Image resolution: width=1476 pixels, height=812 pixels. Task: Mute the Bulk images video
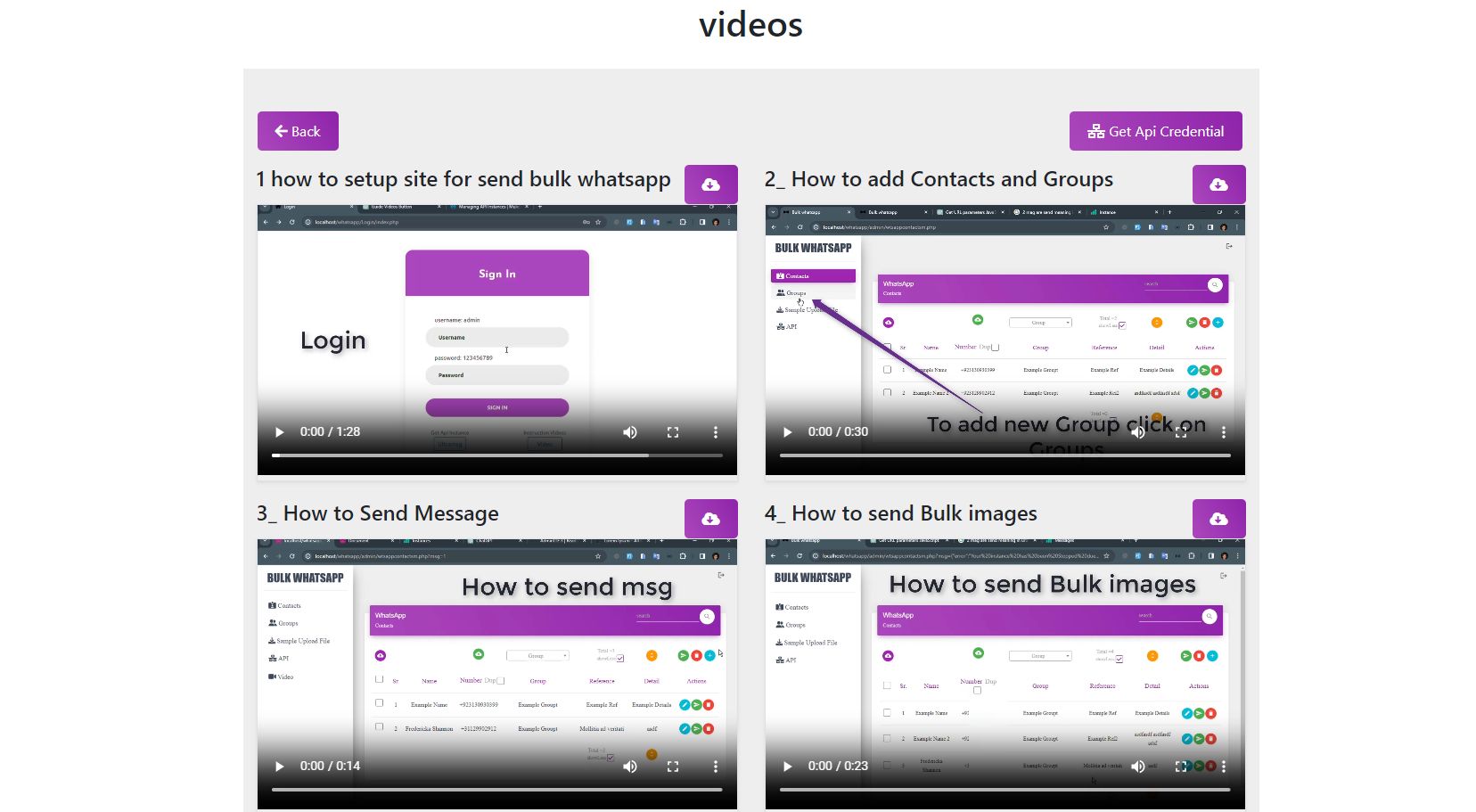coord(1138,767)
